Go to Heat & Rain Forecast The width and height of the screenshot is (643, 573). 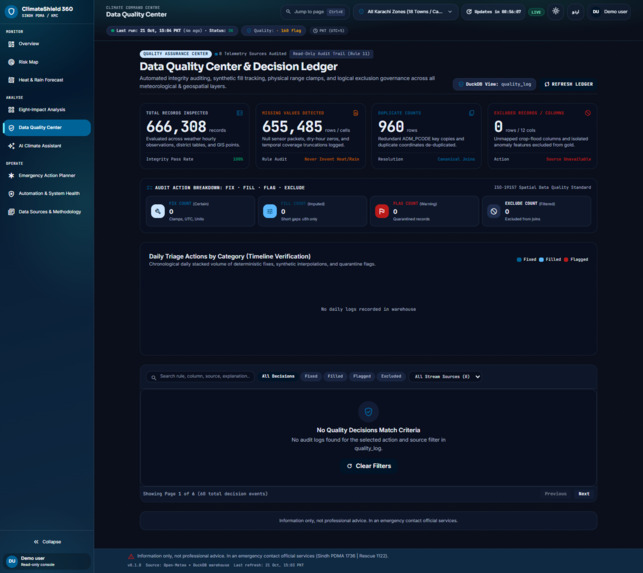click(47, 80)
